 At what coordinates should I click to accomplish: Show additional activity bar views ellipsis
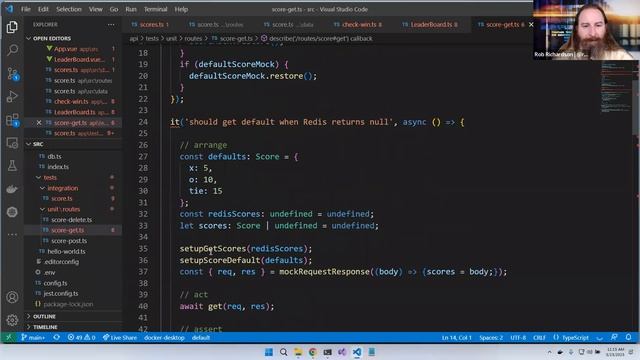click(x=12, y=234)
